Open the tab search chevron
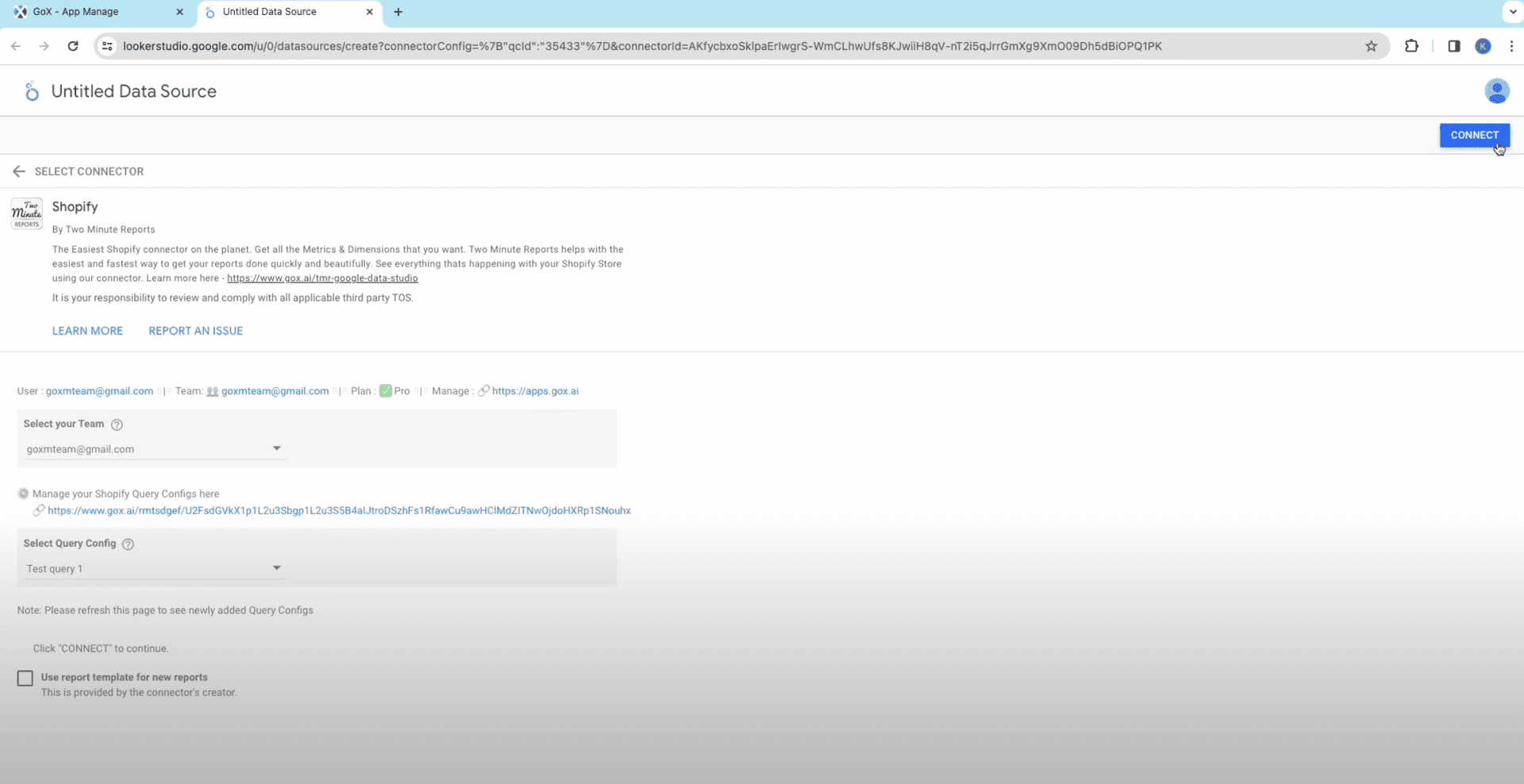This screenshot has width=1524, height=784. 1513,12
